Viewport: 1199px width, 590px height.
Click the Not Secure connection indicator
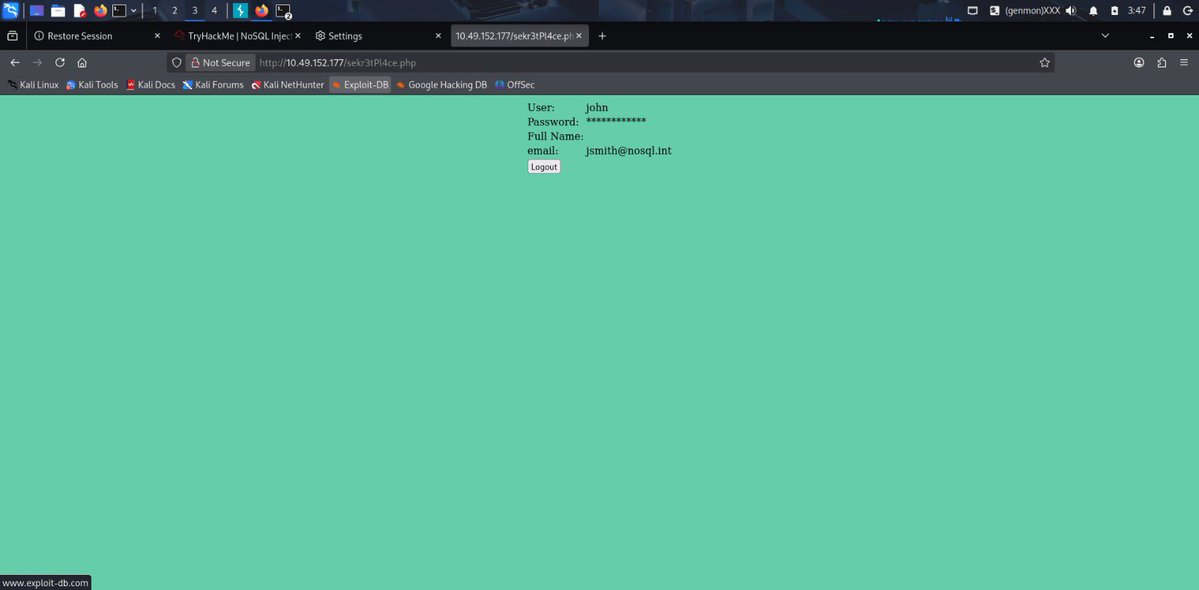220,63
